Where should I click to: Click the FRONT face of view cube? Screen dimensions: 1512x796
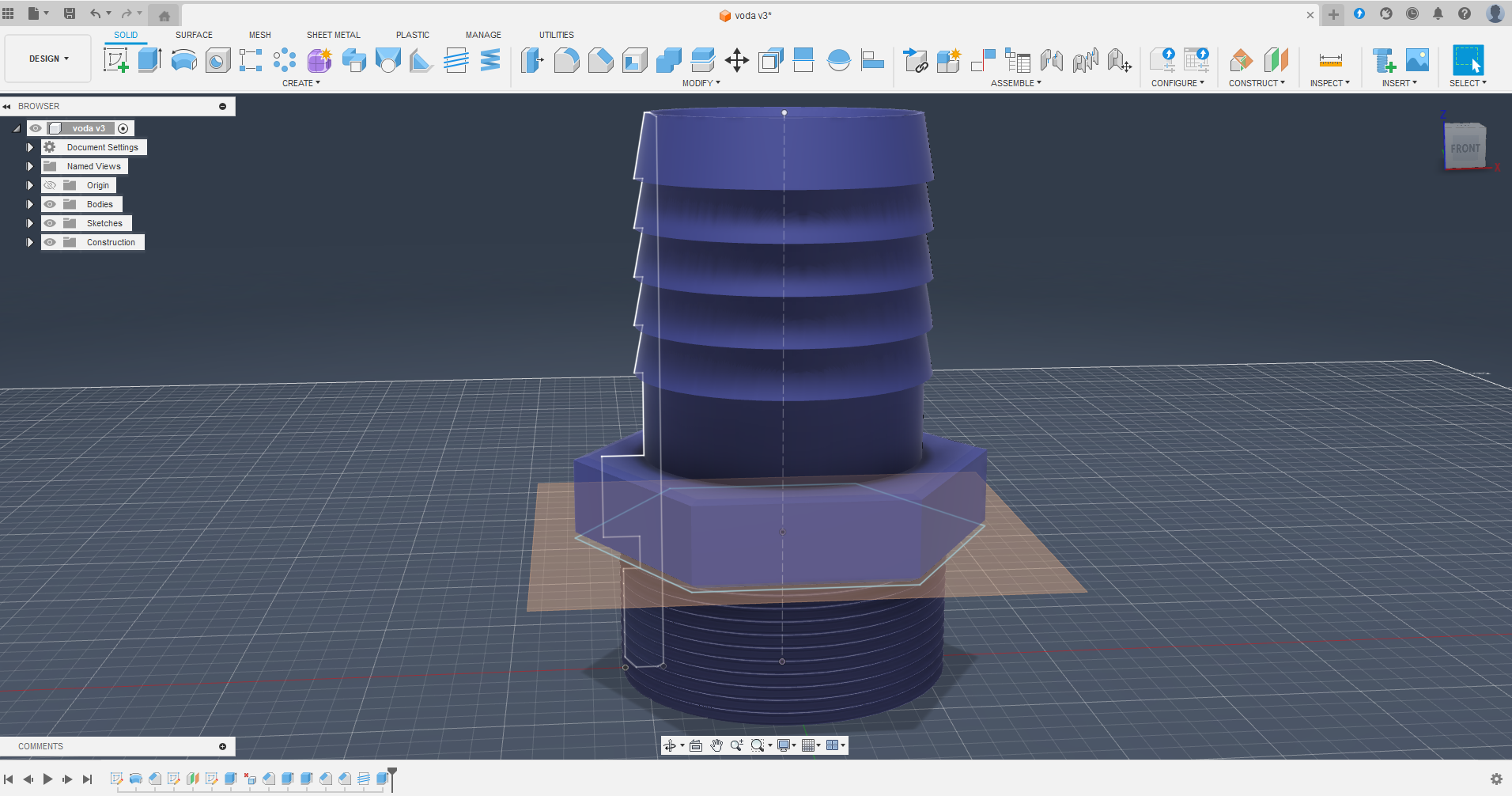click(1465, 148)
